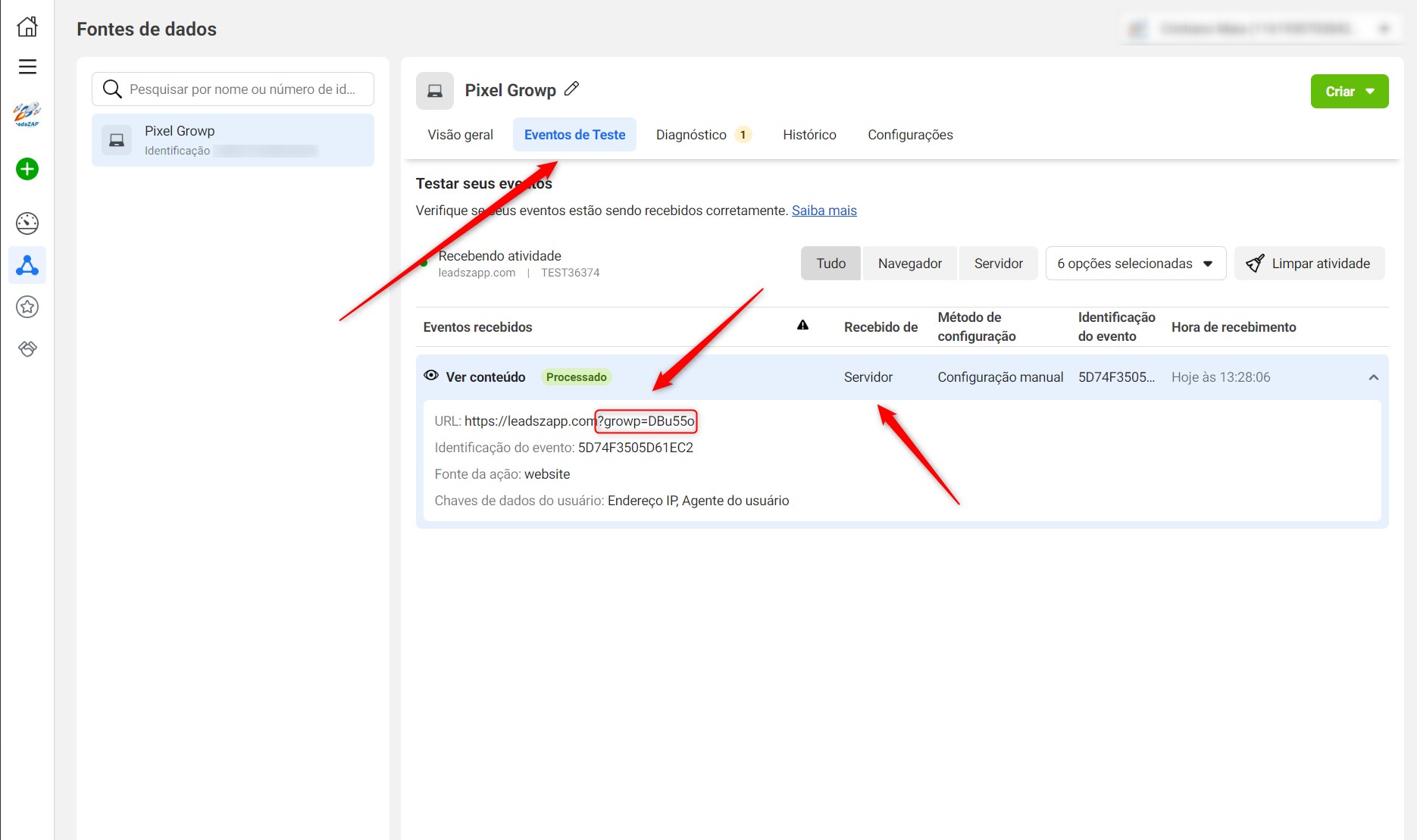Expand the 6 opções selecionadas dropdown

1135,264
